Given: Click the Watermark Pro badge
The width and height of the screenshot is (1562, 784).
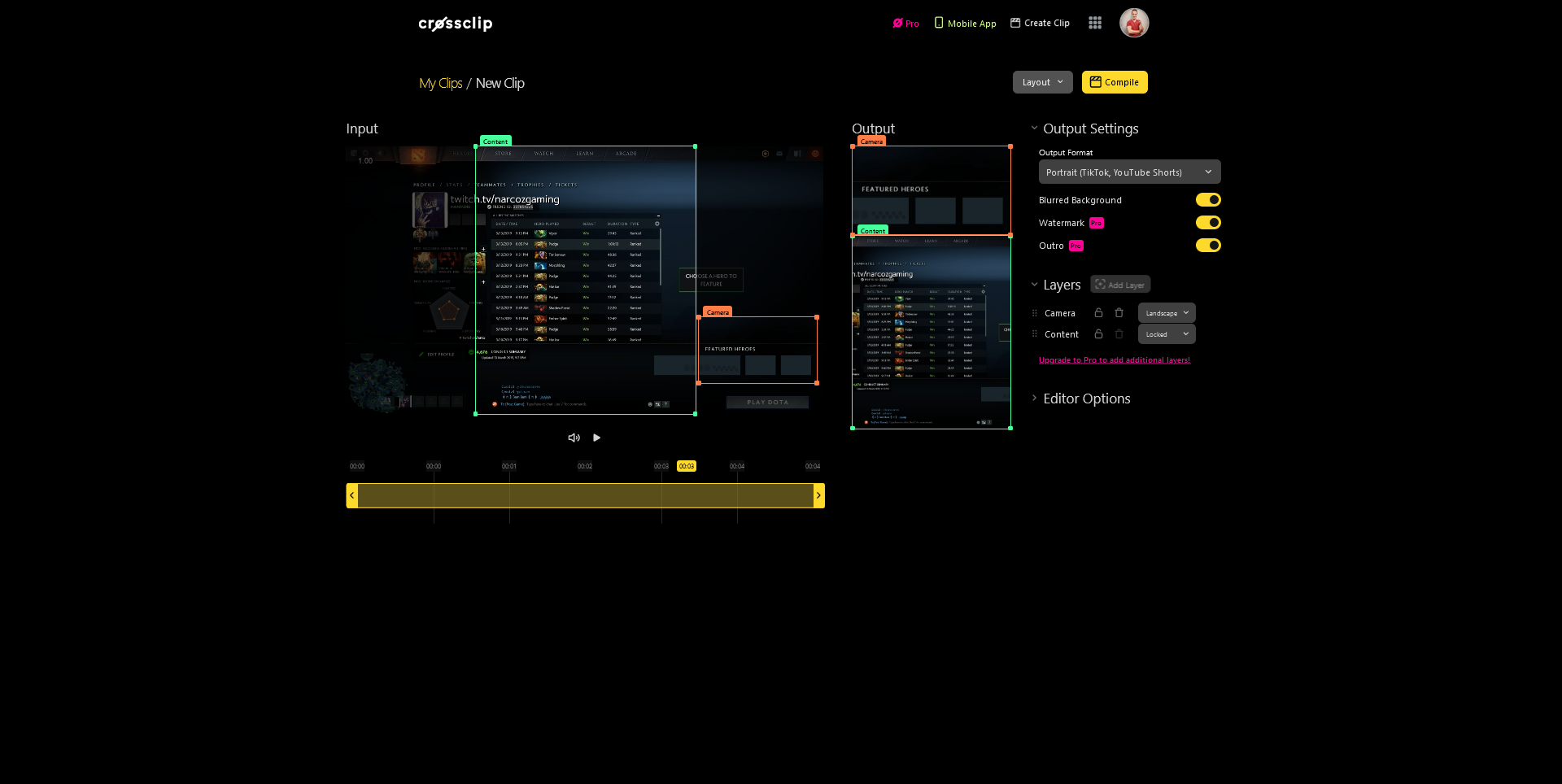Looking at the screenshot, I should 1097,223.
